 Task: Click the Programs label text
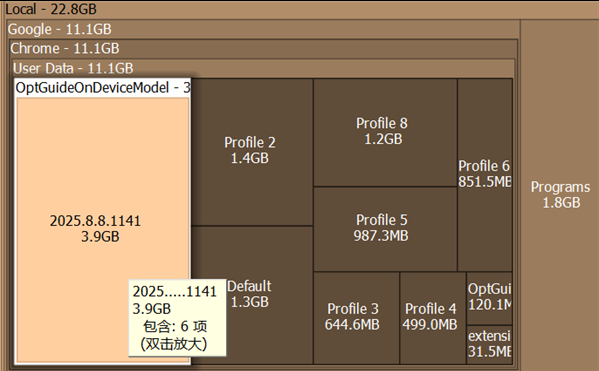click(560, 187)
